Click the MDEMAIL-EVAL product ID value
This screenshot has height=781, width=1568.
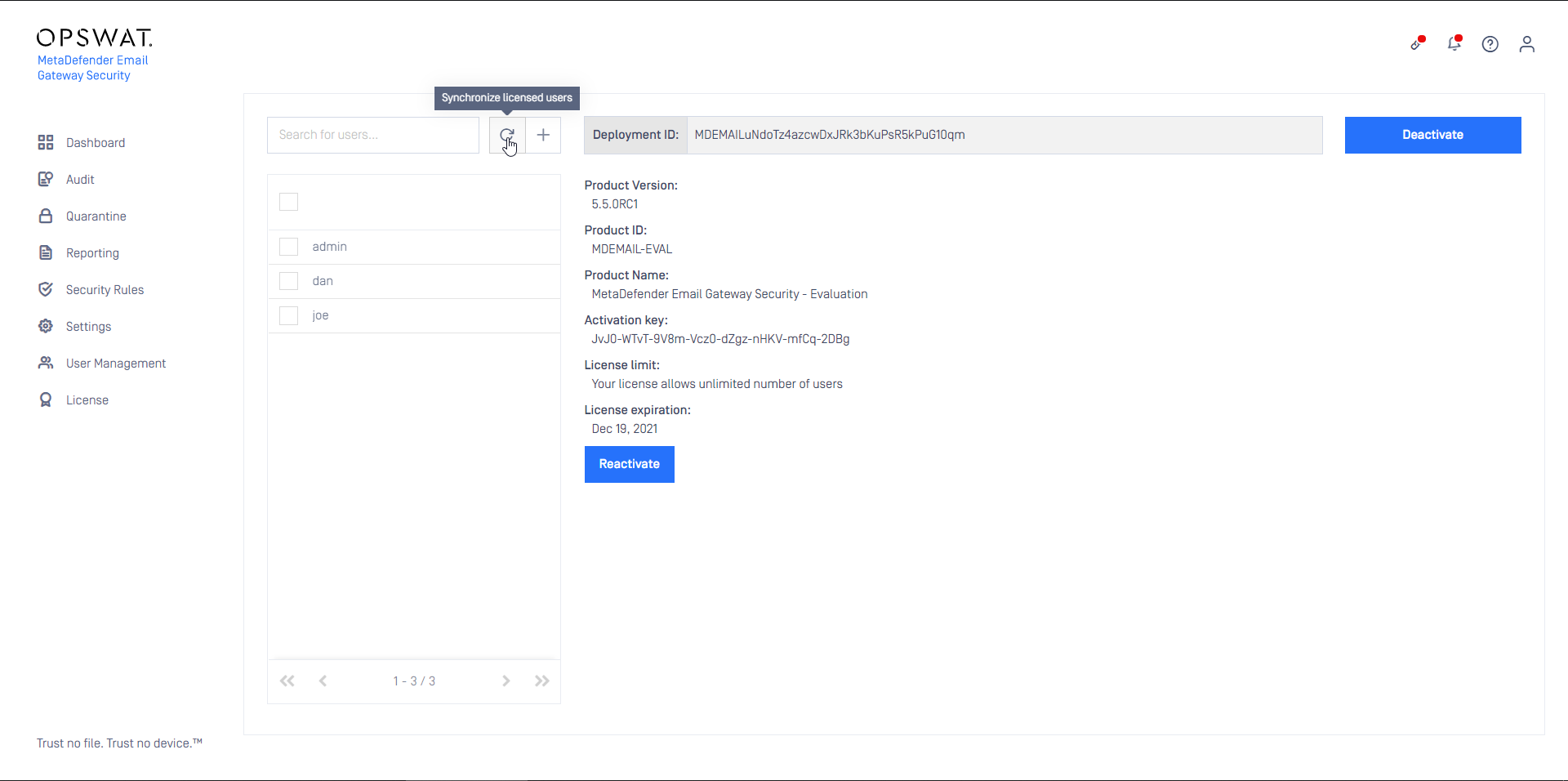(x=632, y=249)
